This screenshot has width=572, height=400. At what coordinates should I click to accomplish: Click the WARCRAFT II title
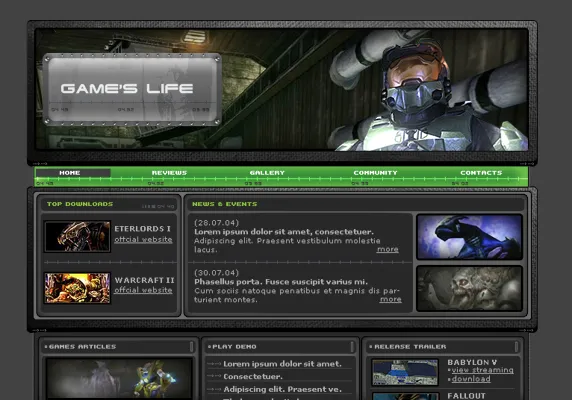tap(144, 280)
